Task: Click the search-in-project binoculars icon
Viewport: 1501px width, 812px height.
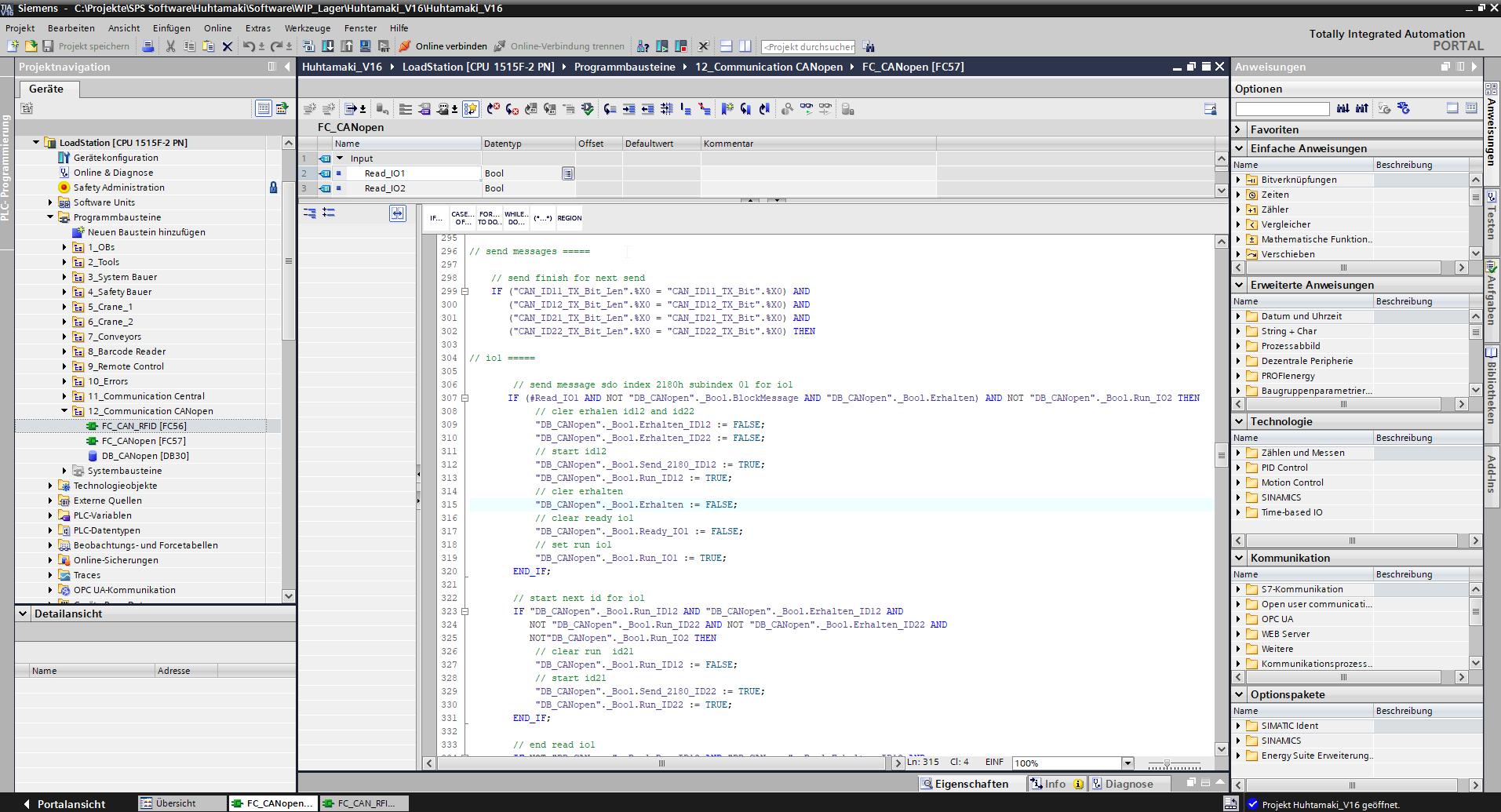Action: point(868,46)
